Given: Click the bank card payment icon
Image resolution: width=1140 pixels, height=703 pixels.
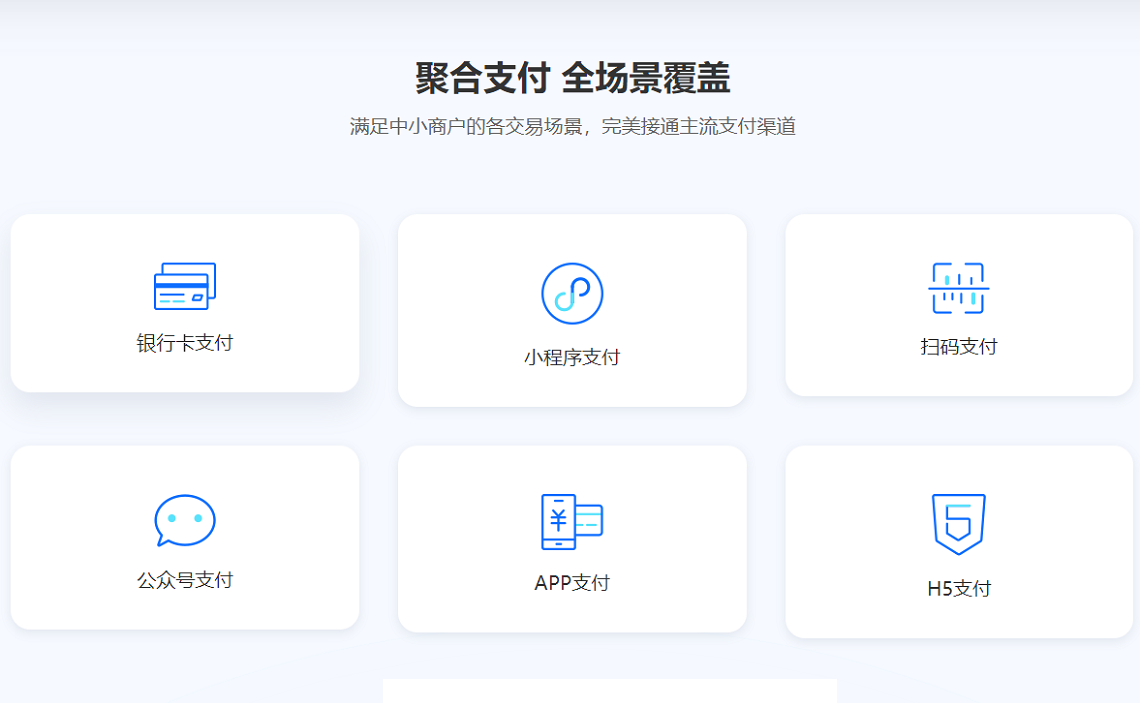Looking at the screenshot, I should (185, 287).
